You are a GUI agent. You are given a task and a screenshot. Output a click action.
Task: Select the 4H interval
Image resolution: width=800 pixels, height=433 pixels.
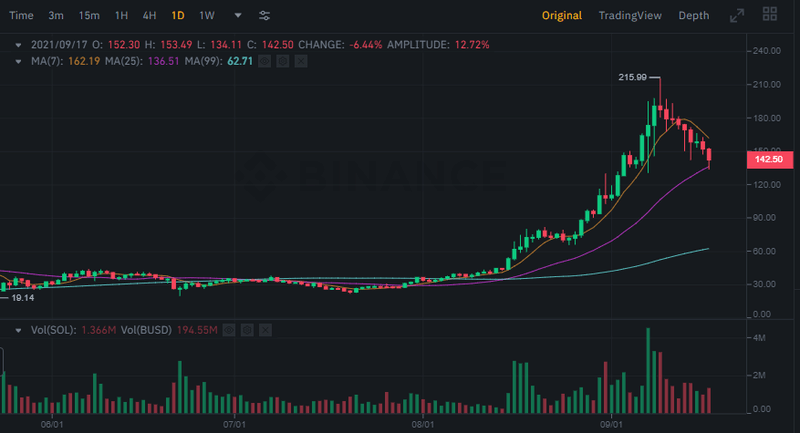pyautogui.click(x=149, y=16)
